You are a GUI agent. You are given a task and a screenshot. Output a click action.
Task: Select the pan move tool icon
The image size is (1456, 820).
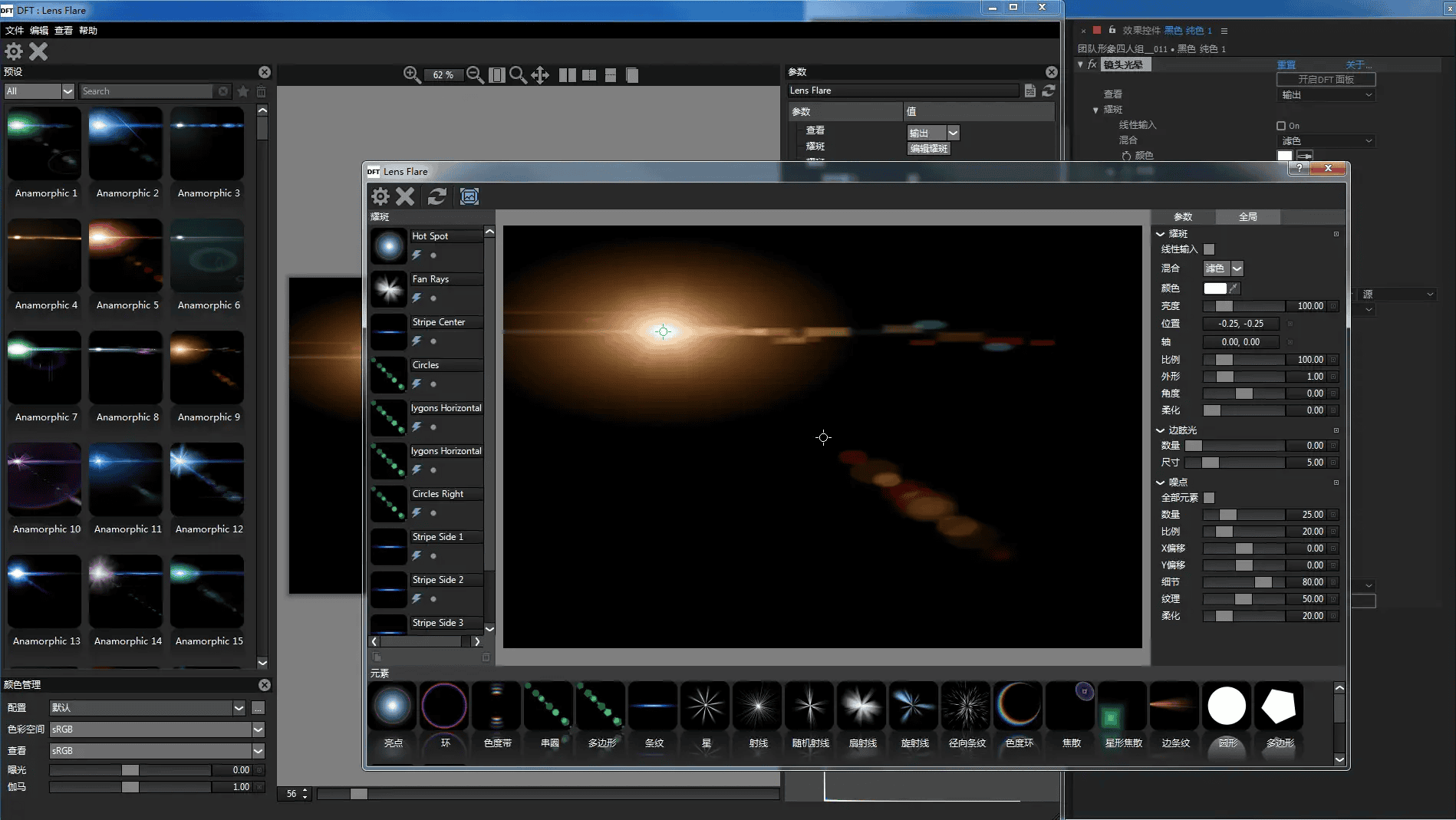(x=540, y=74)
